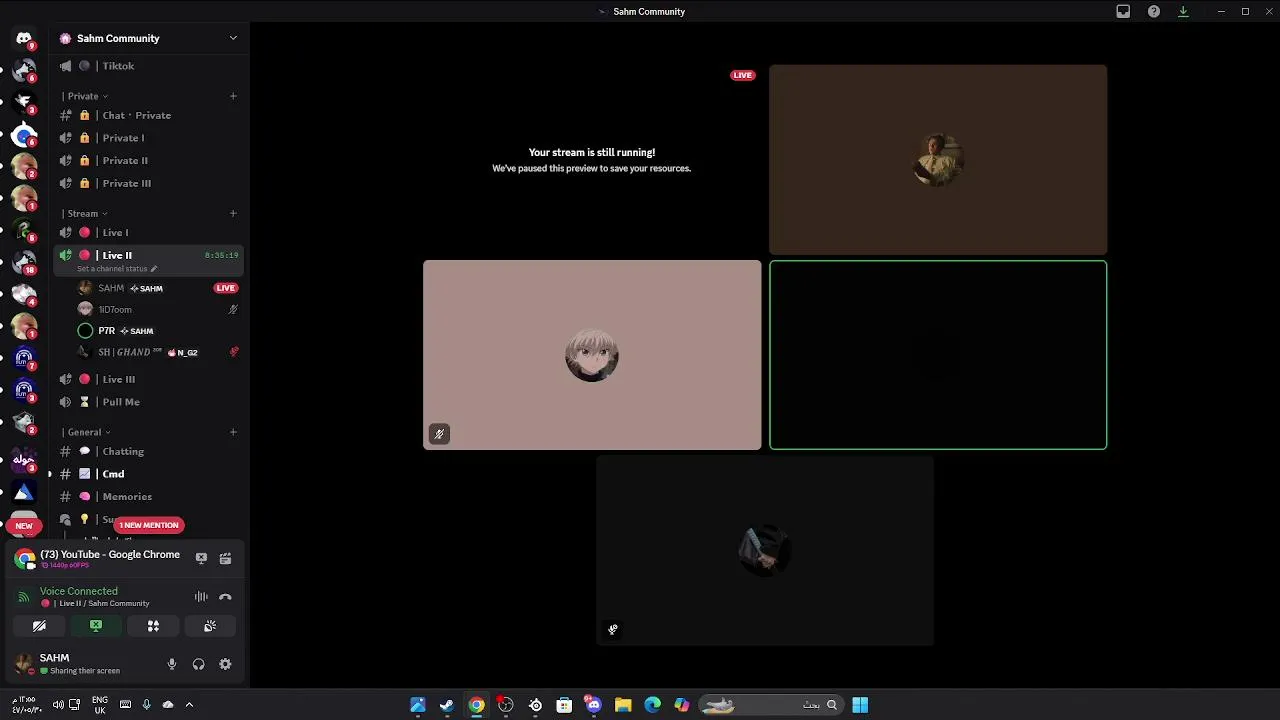Screen dimensions: 1280x720
Task: Set a channel status link
Action: coord(117,269)
